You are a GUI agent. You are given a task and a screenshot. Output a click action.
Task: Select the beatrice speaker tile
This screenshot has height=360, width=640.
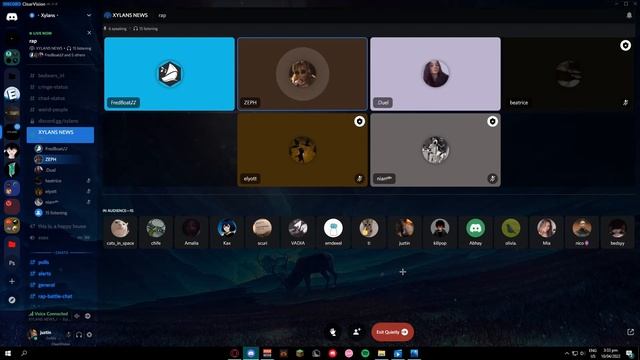(x=569, y=74)
